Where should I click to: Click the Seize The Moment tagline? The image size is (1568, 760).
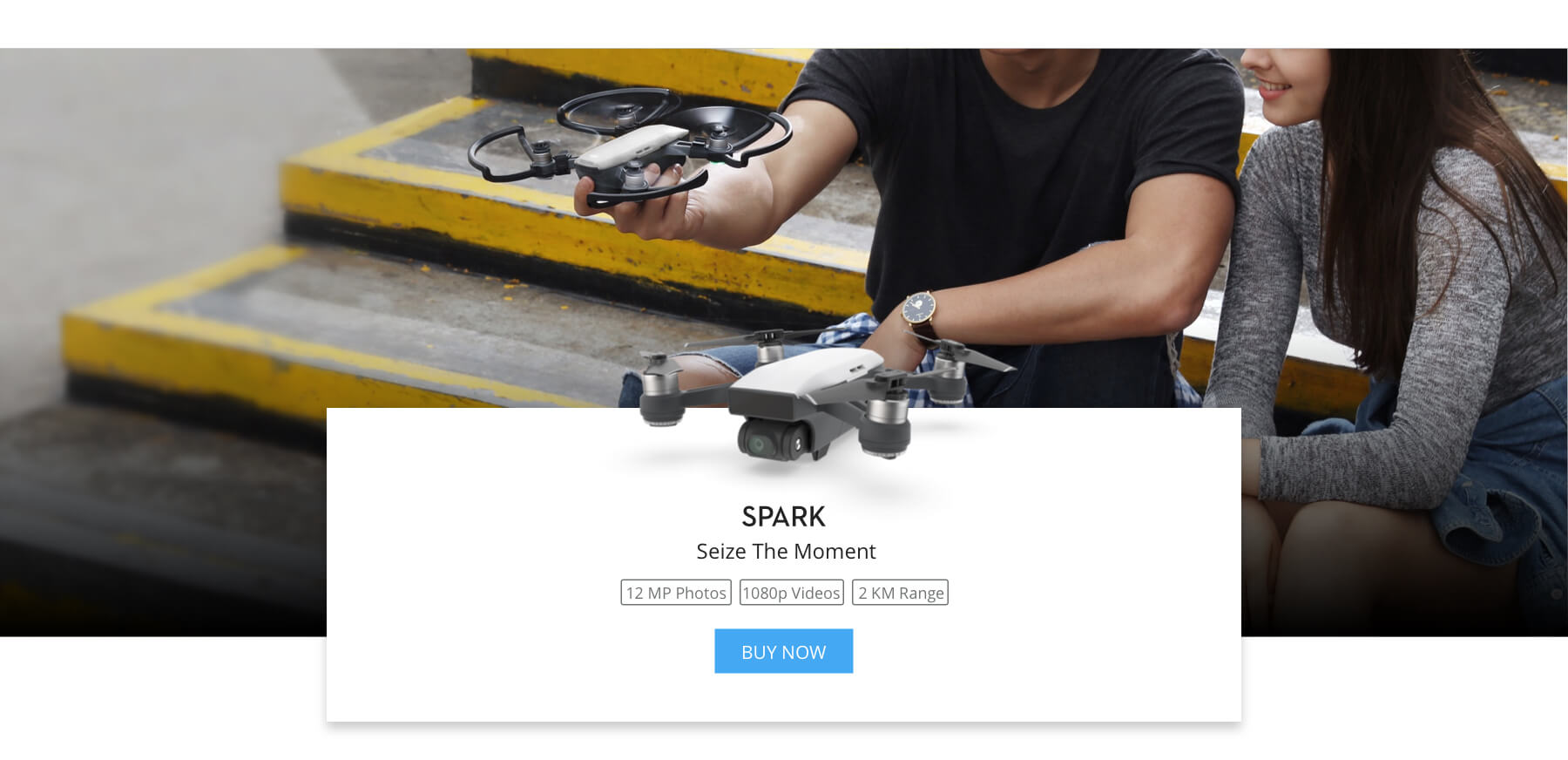pyautogui.click(x=786, y=552)
